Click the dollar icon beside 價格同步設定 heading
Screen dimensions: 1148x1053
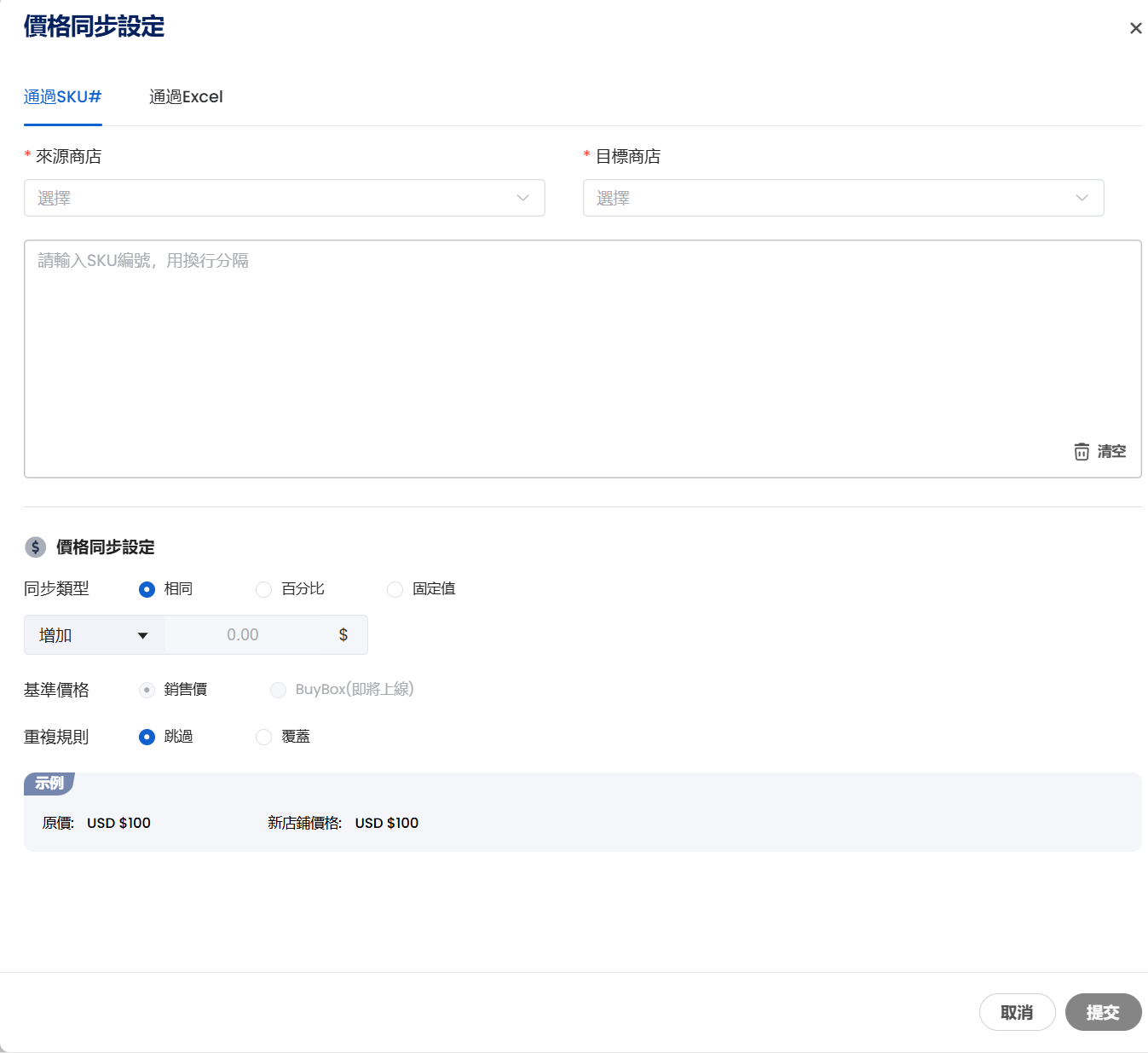tap(35, 547)
